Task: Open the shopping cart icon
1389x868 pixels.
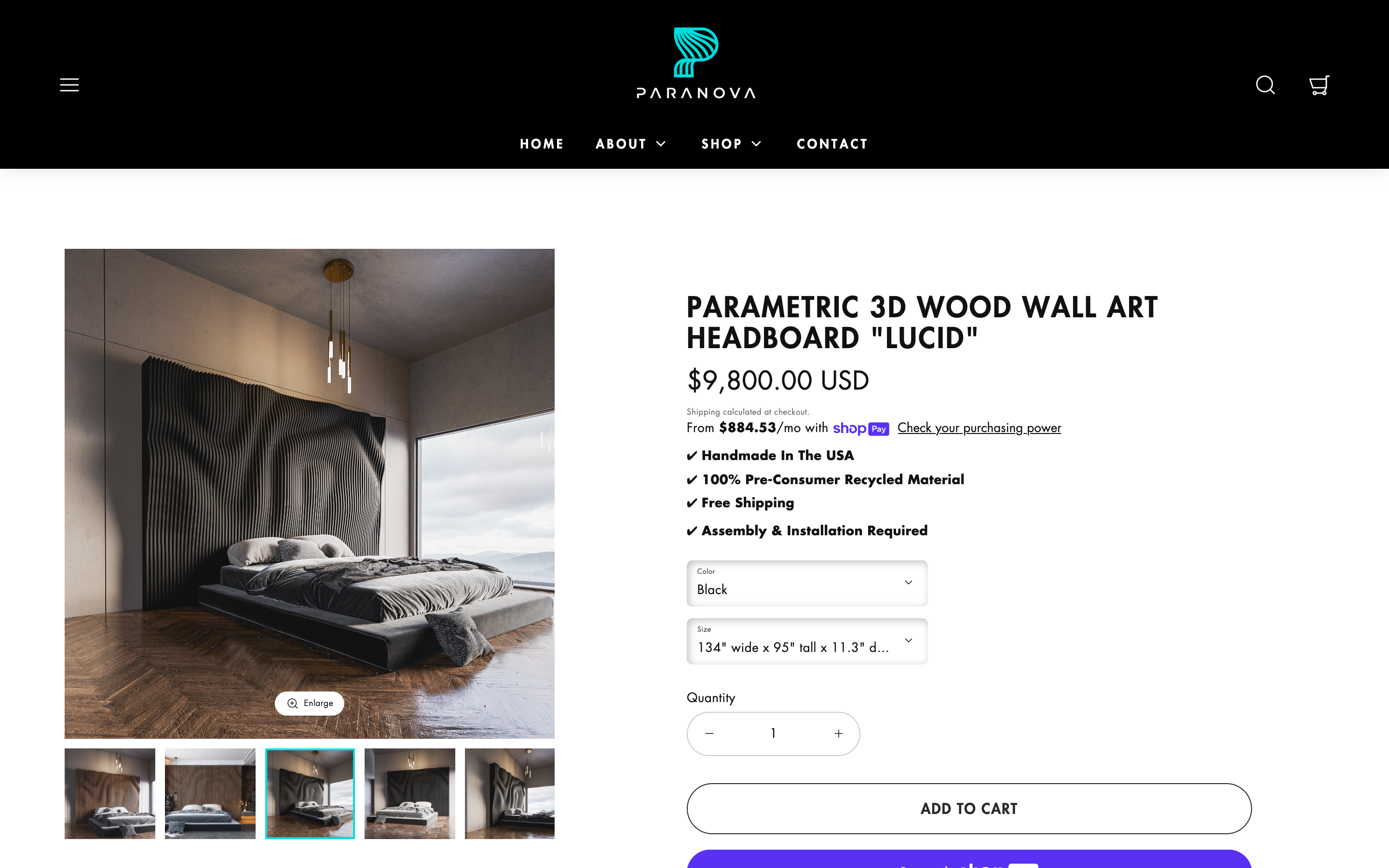Action: [1319, 85]
